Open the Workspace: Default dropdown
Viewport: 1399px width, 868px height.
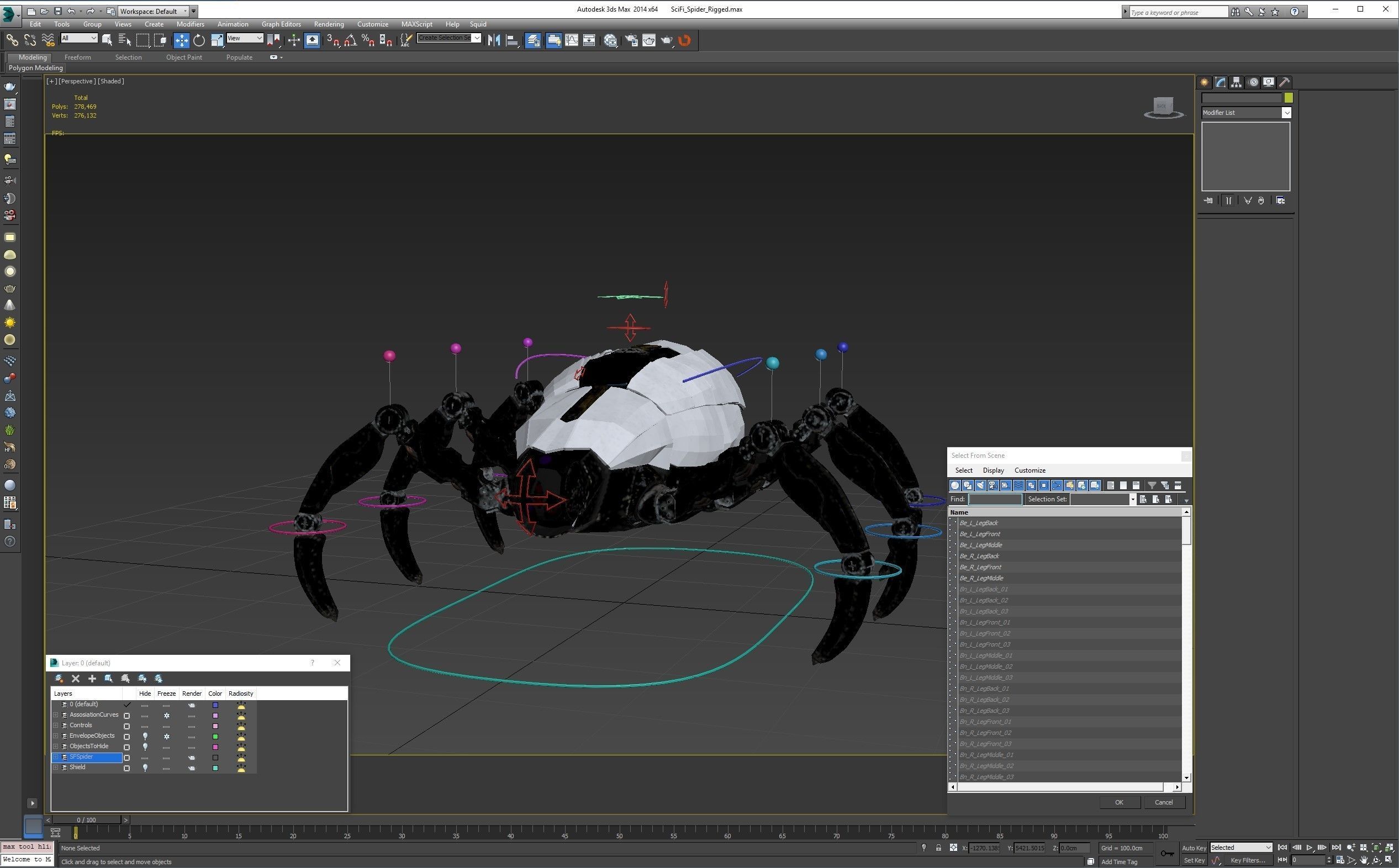tap(154, 11)
